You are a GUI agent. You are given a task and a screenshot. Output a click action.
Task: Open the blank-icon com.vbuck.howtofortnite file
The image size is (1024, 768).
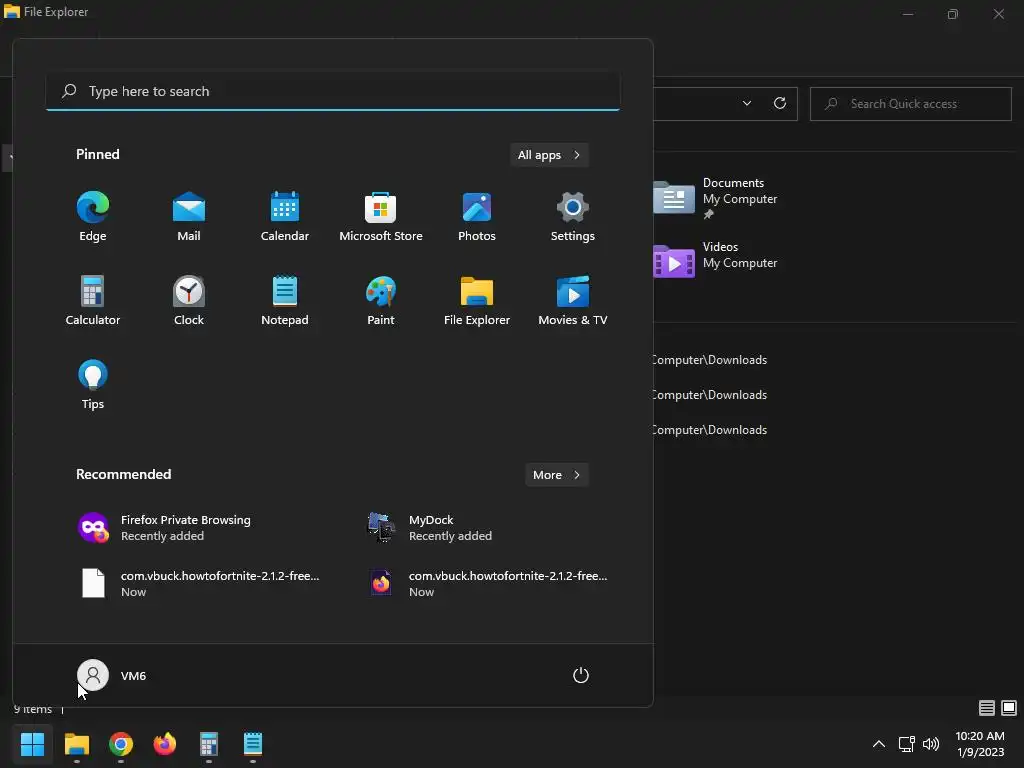[202, 583]
